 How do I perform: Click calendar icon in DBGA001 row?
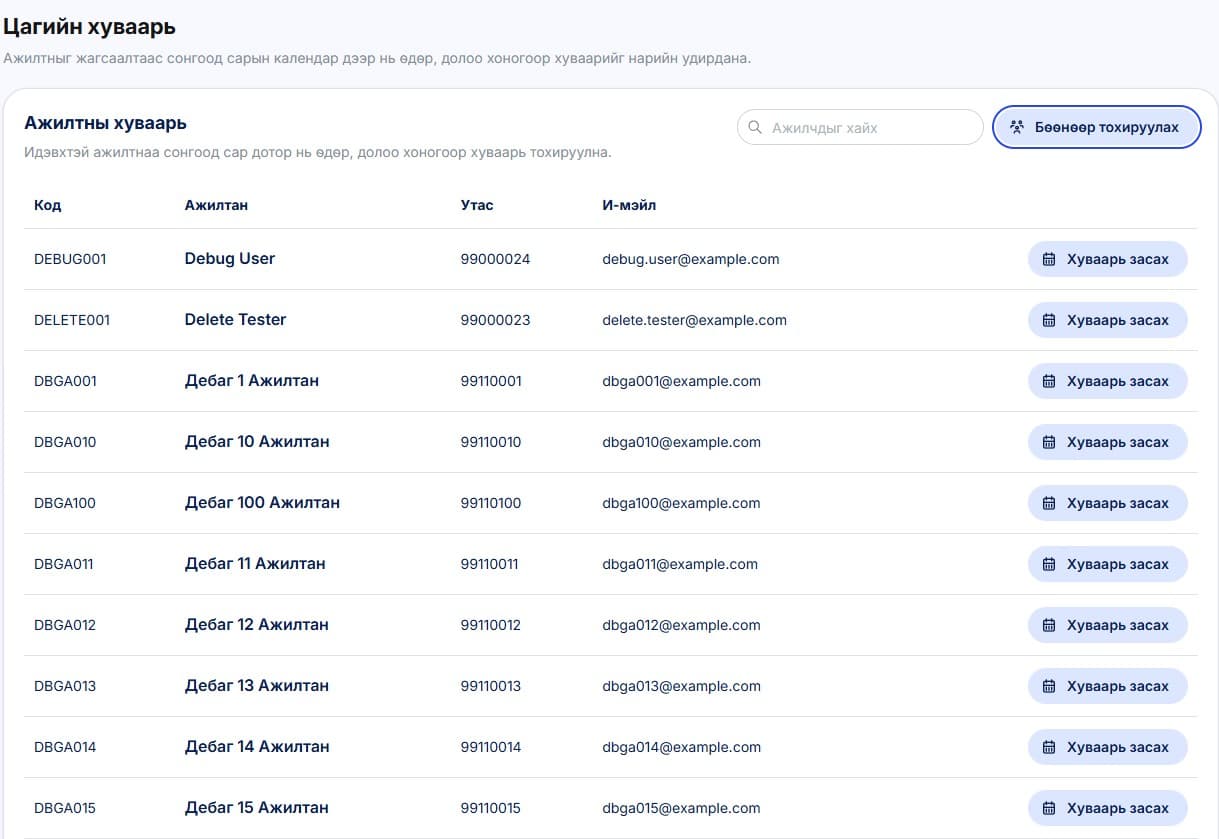coord(1049,381)
